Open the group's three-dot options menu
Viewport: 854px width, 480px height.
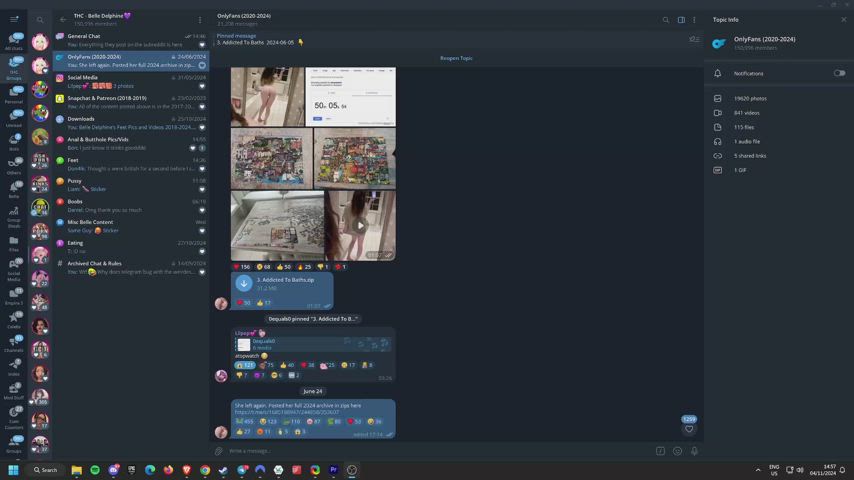tap(200, 20)
